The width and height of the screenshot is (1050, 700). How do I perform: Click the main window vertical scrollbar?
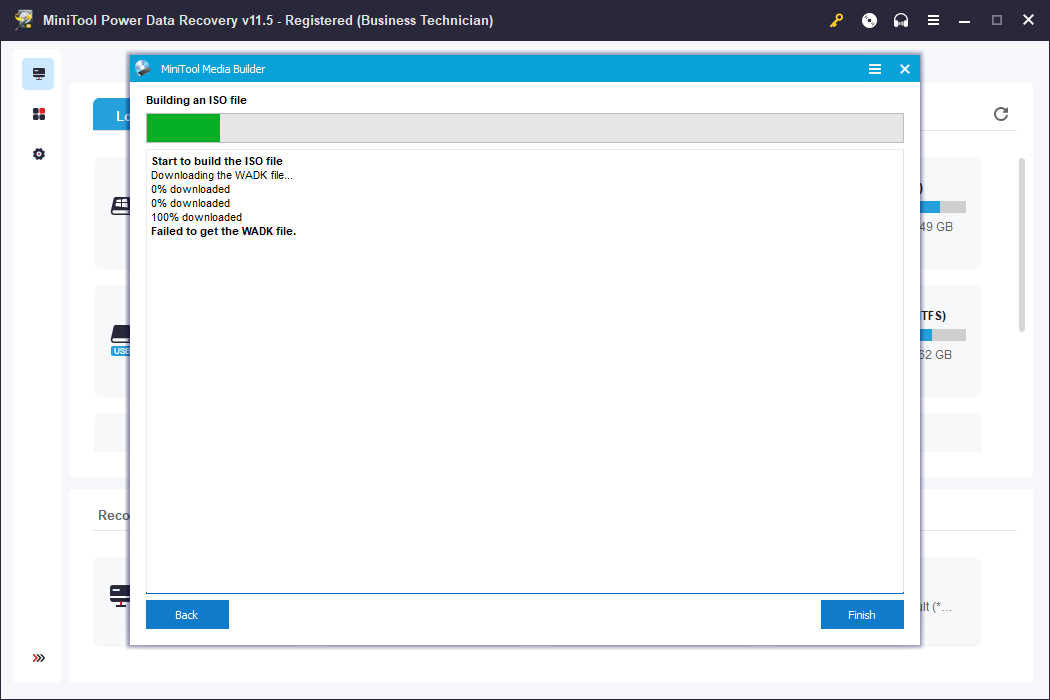point(1022,244)
